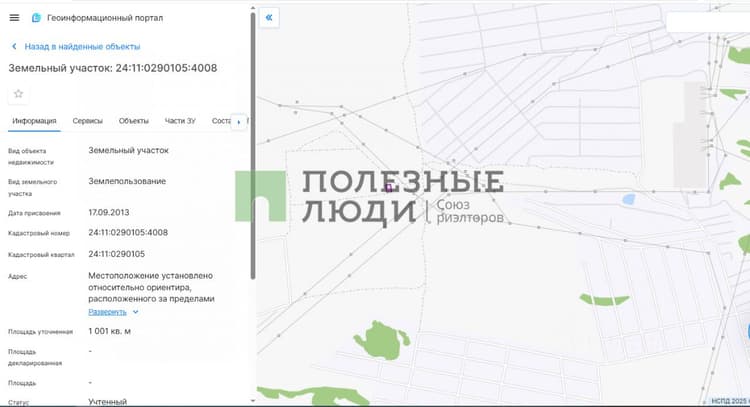This screenshot has width=750, height=407.
Task: Click the address text Местоположение установлено
Action: (x=150, y=275)
